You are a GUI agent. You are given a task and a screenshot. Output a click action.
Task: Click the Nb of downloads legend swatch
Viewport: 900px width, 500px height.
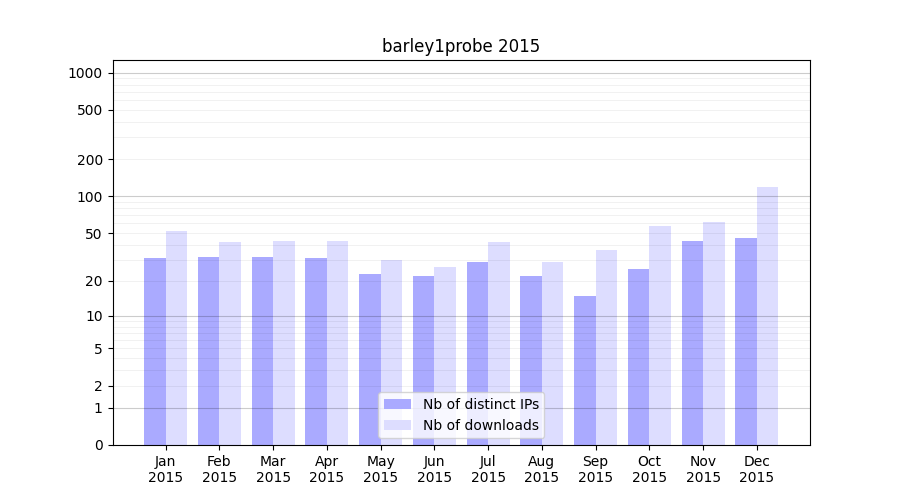pyautogui.click(x=397, y=425)
